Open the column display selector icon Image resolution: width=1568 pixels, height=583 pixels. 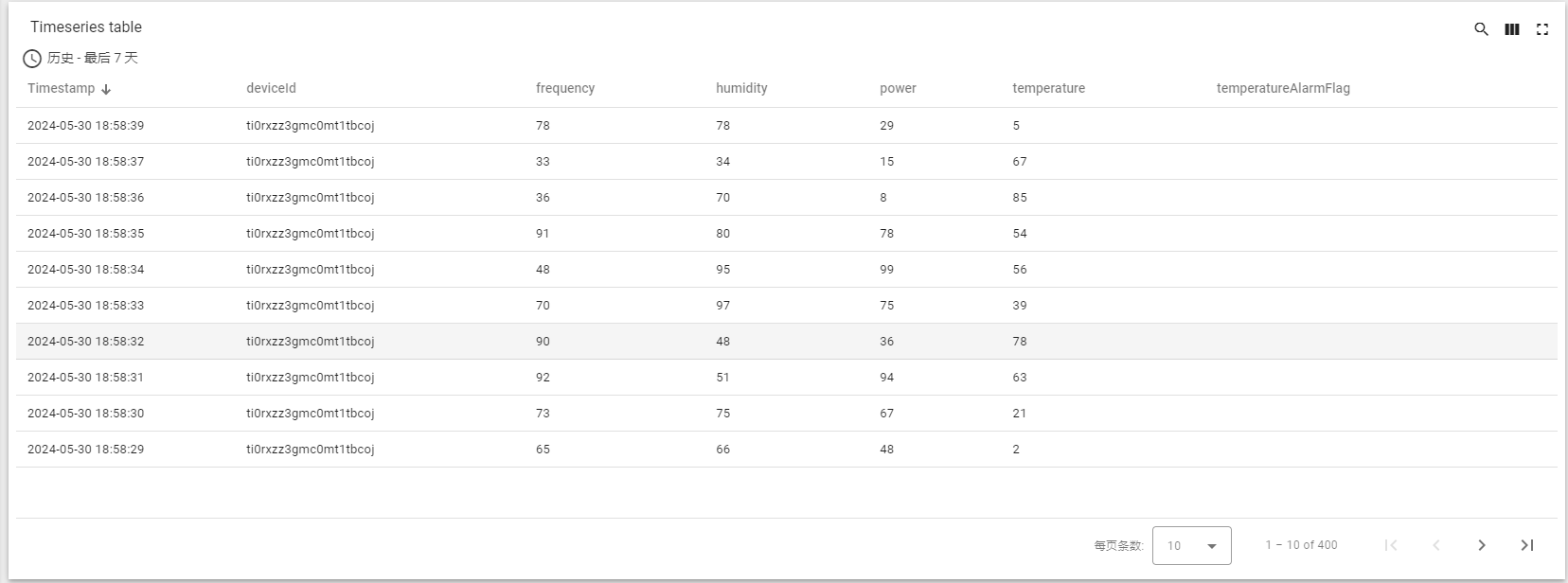(x=1512, y=29)
